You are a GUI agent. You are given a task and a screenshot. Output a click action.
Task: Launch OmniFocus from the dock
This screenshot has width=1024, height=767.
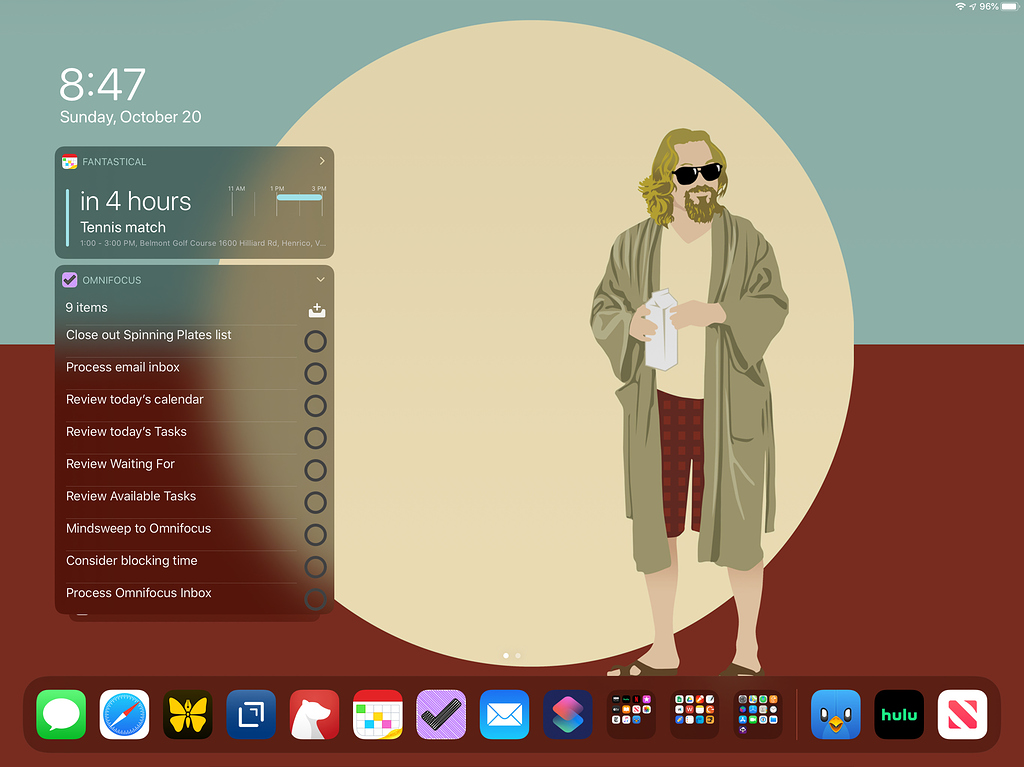441,714
